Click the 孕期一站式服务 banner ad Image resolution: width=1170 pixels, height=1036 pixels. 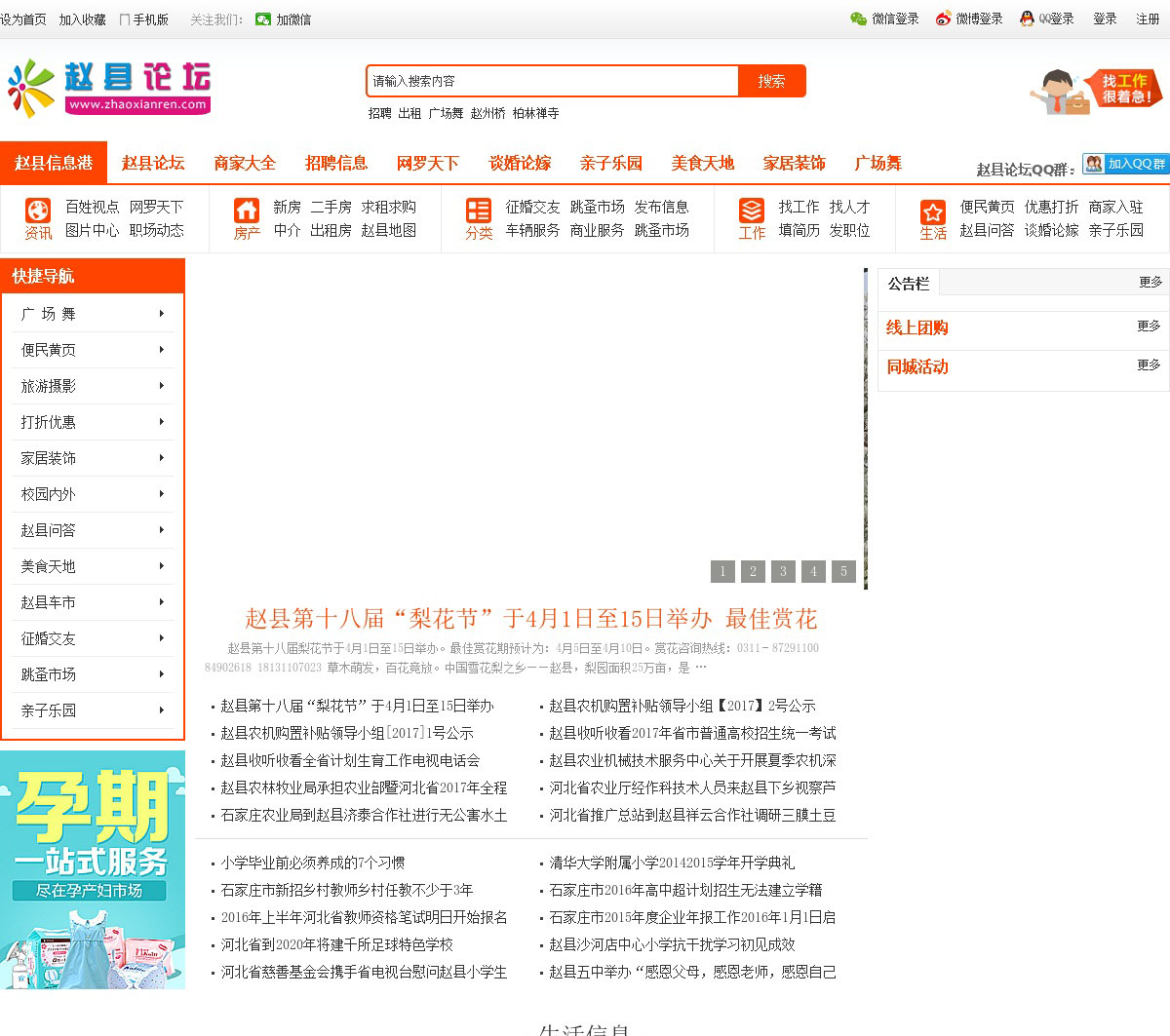pyautogui.click(x=93, y=869)
